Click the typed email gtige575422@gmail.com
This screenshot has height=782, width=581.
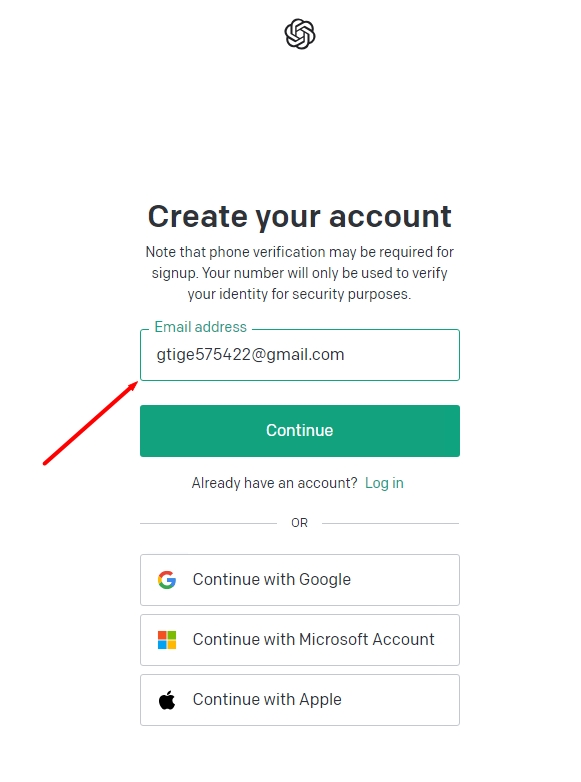click(x=250, y=355)
